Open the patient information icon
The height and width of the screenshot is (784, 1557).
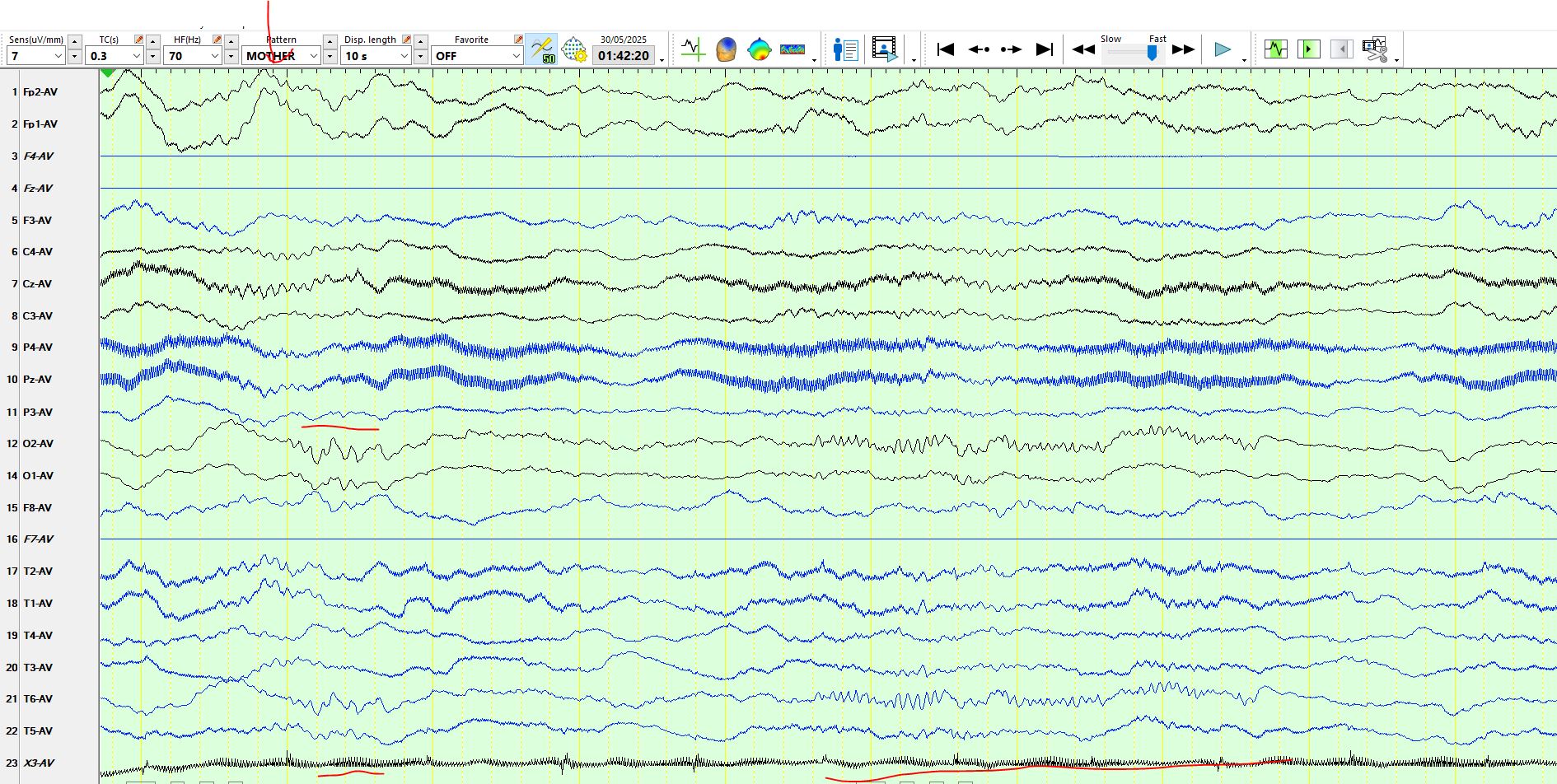click(x=845, y=49)
